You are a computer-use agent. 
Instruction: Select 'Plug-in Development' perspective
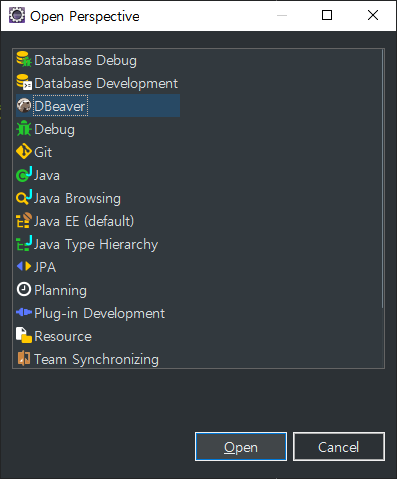[99, 314]
